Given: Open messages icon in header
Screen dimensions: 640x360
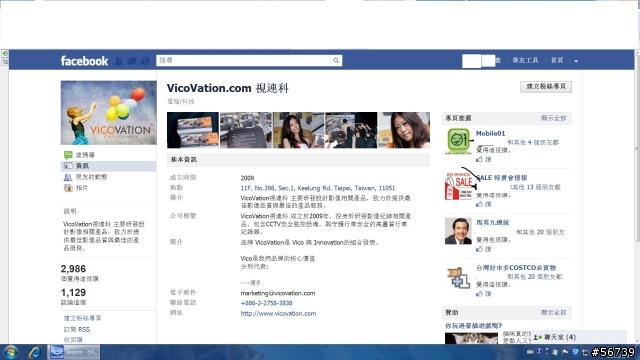Looking at the screenshot, I should (x=132, y=61).
